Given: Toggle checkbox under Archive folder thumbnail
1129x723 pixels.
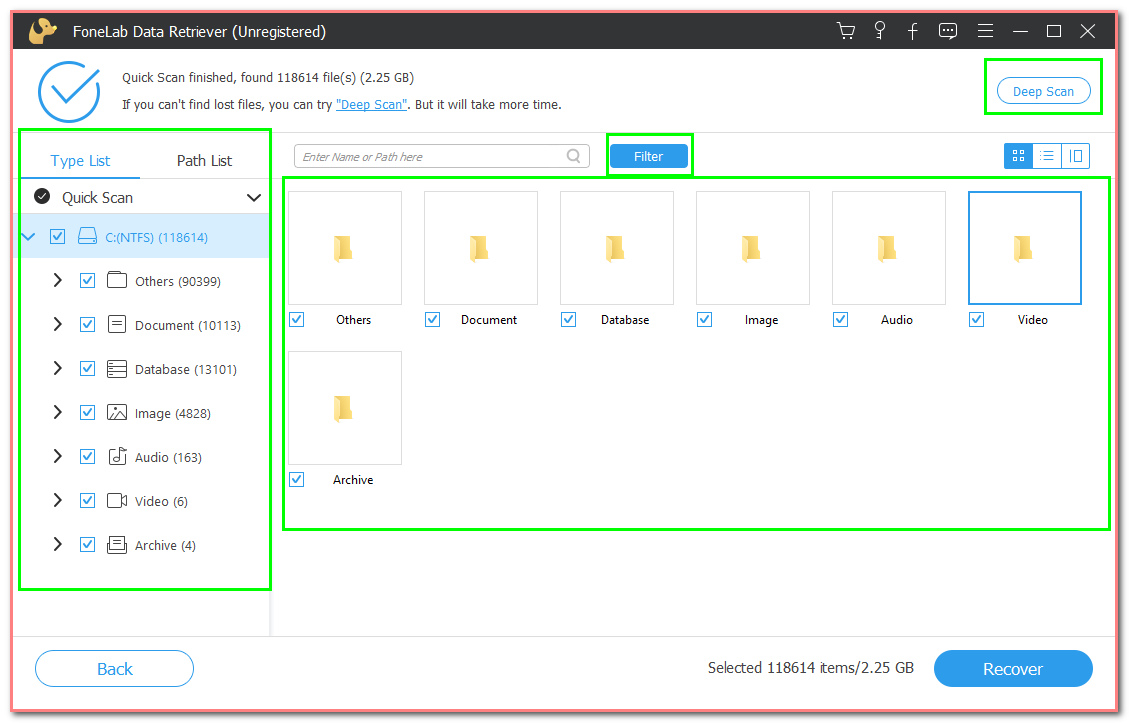Looking at the screenshot, I should 297,479.
